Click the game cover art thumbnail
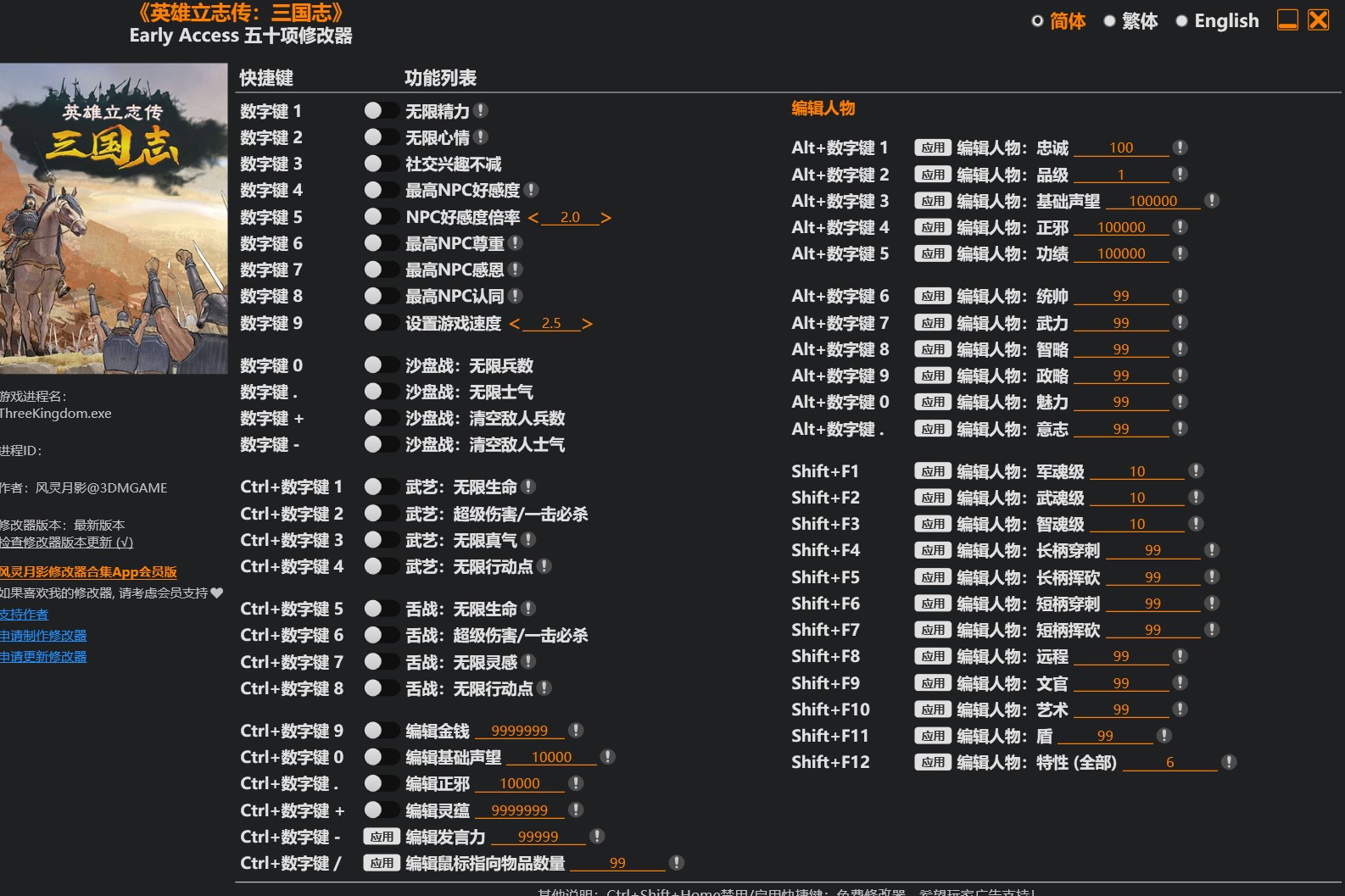Viewport: 1345px width, 896px height. click(x=114, y=219)
